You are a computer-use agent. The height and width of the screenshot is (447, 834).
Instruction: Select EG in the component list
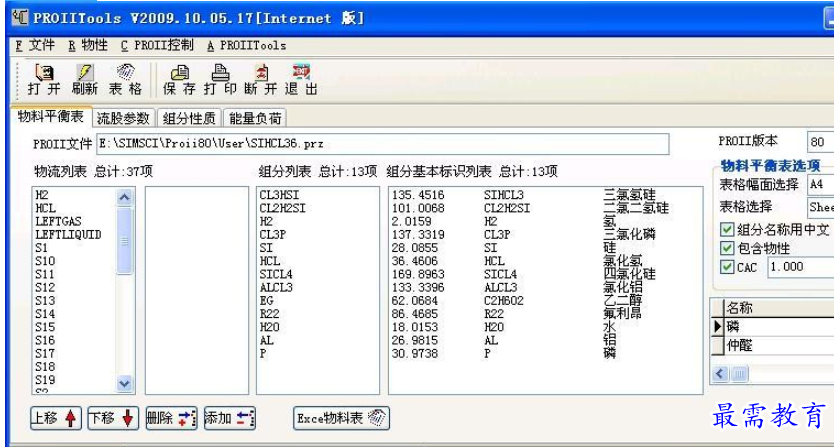point(266,301)
